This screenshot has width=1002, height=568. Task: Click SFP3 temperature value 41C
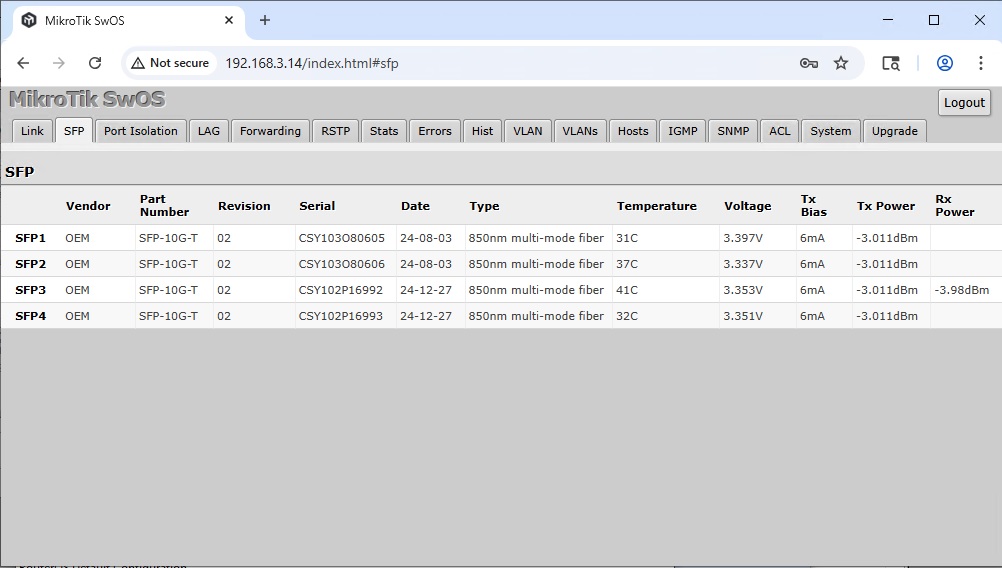coord(627,290)
